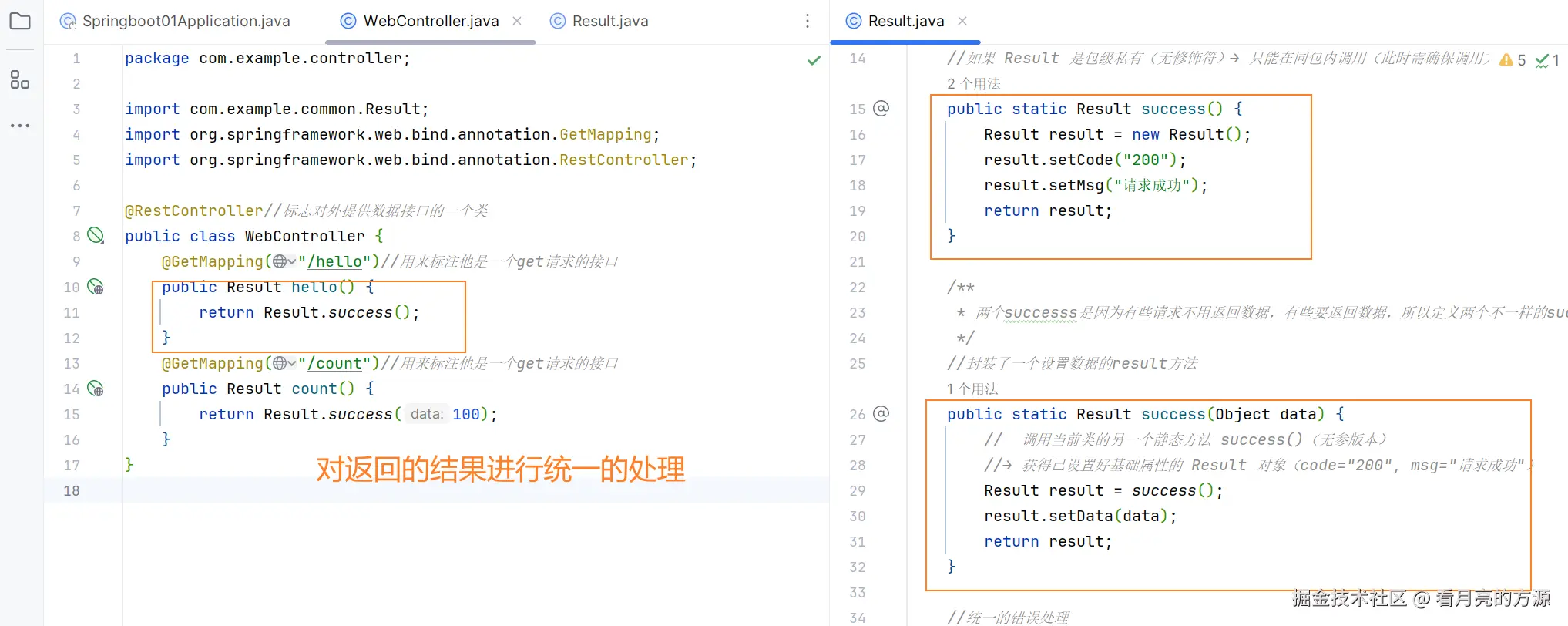The width and height of the screenshot is (1568, 626).
Task: Open the Structure tool window icon
Action: [20, 79]
